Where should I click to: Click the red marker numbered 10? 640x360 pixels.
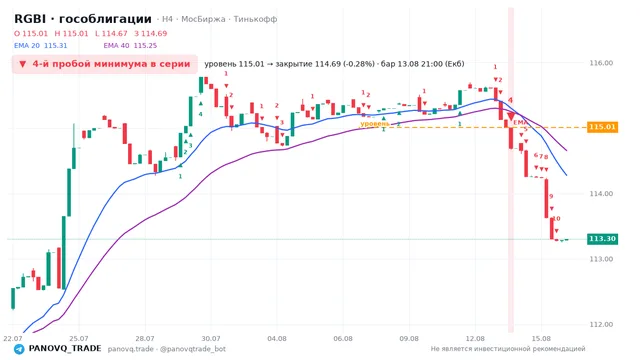(556, 219)
